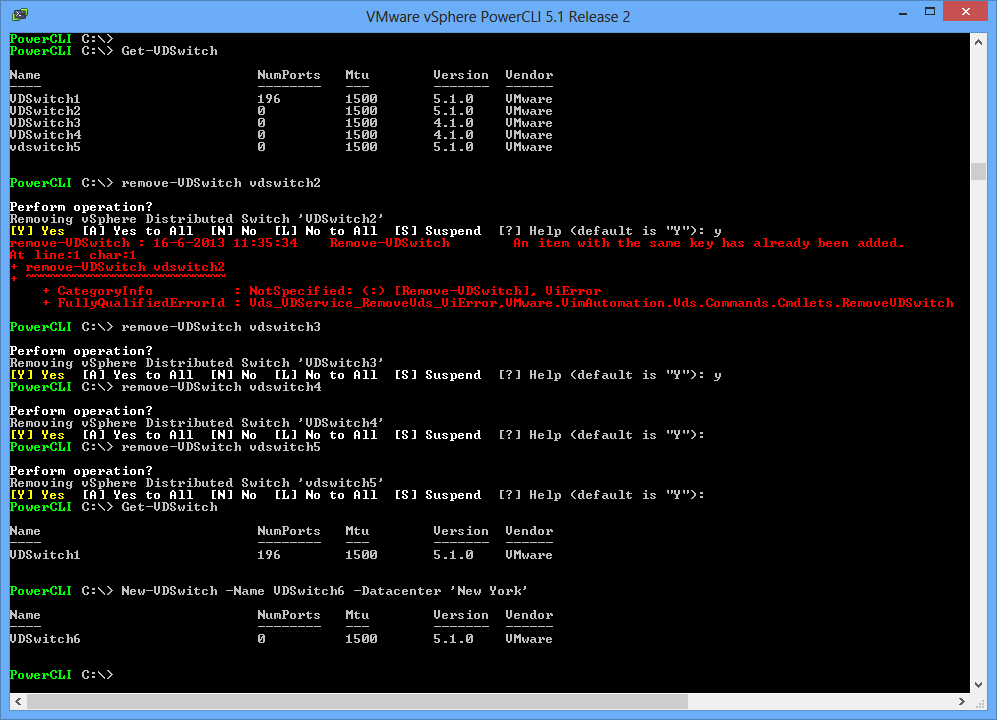This screenshot has height=720, width=997.
Task: Click text "Removing vSphere Distributed Switch 'VDSwitch3'"
Action: coord(196,363)
